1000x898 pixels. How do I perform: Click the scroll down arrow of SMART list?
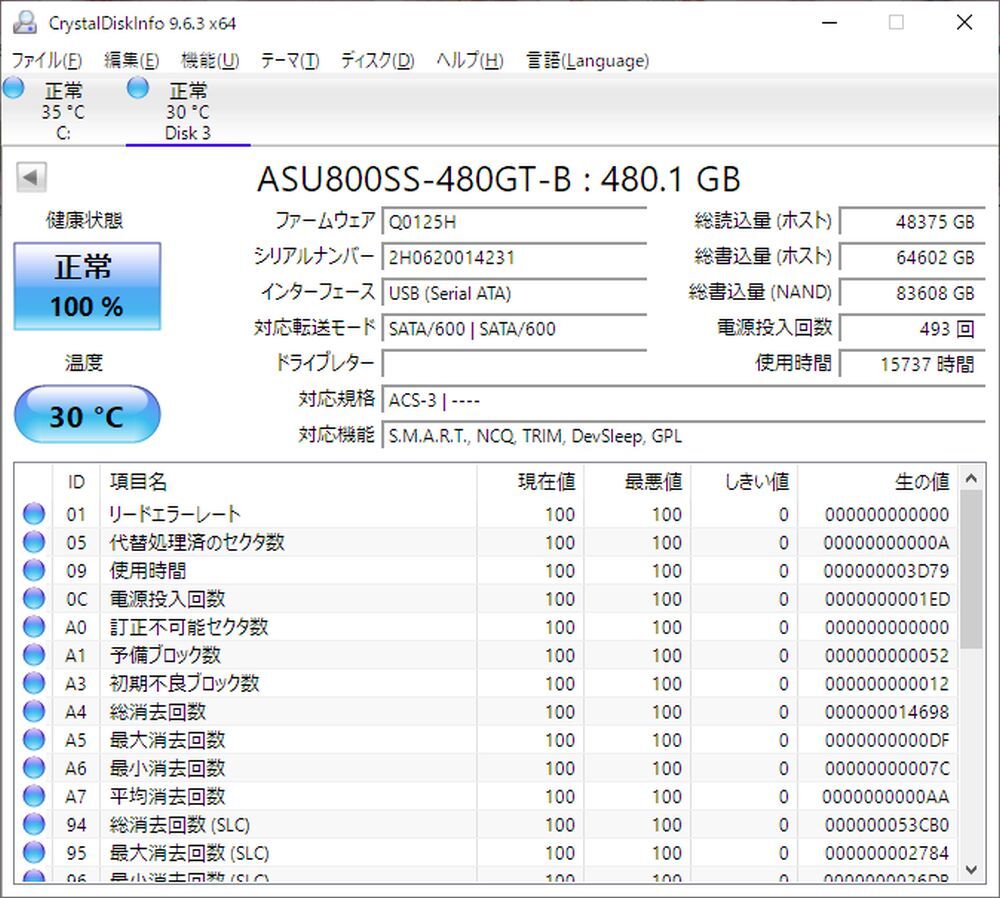tap(971, 869)
